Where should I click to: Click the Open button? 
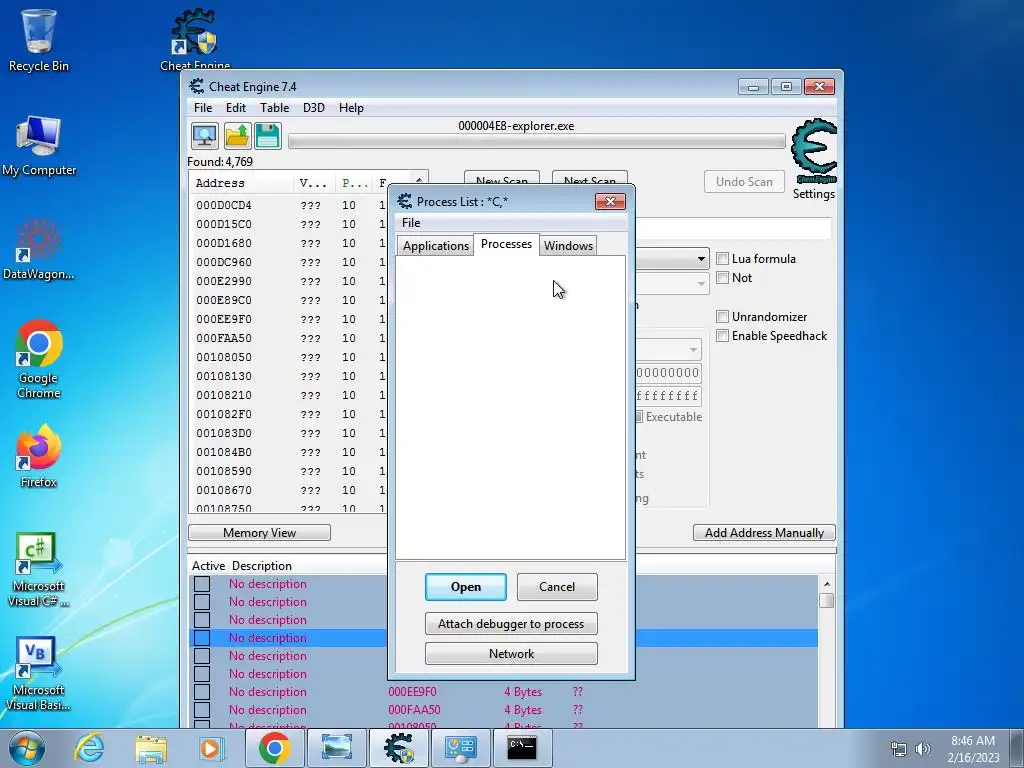click(x=466, y=587)
